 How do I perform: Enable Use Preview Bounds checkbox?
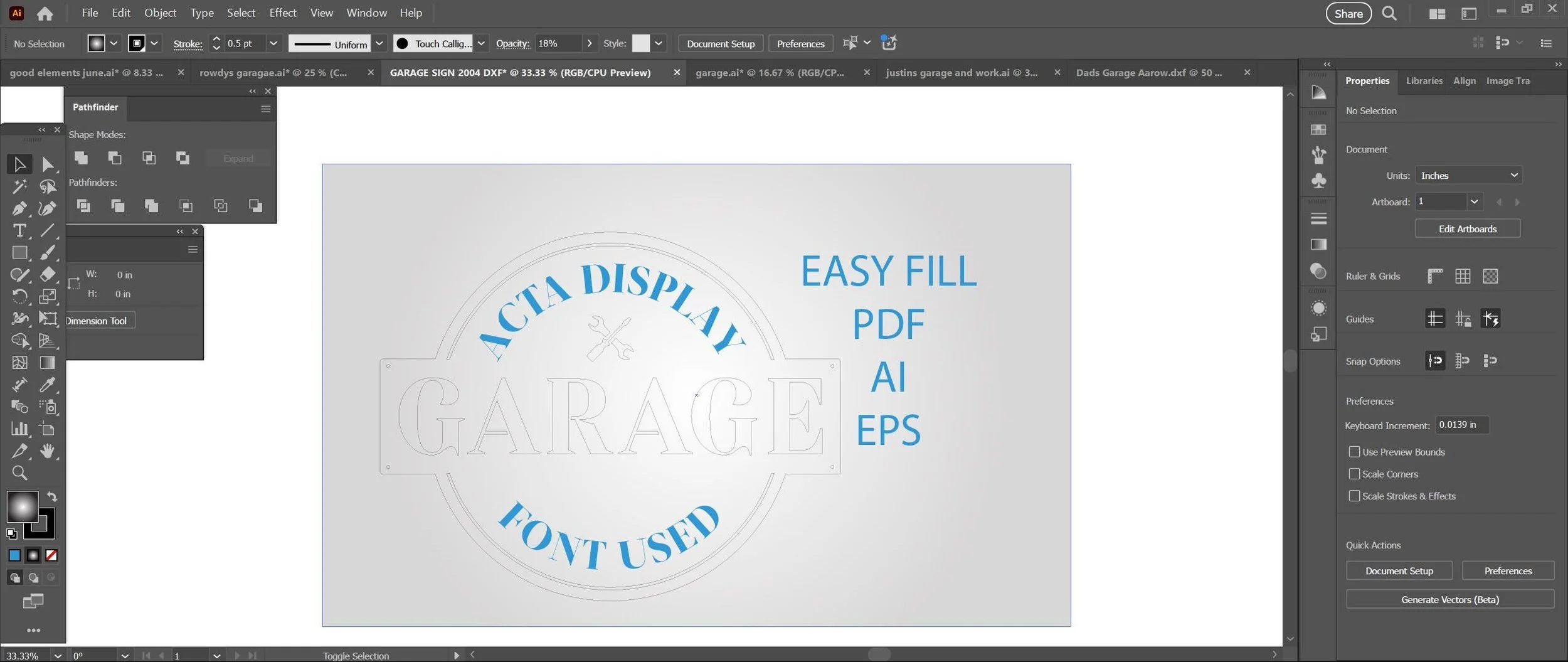pos(1354,452)
